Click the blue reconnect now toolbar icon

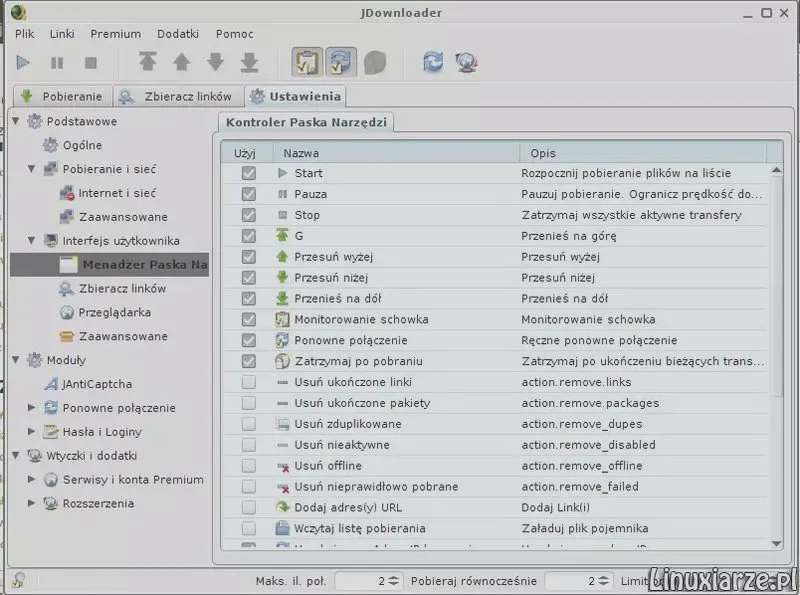pos(433,62)
